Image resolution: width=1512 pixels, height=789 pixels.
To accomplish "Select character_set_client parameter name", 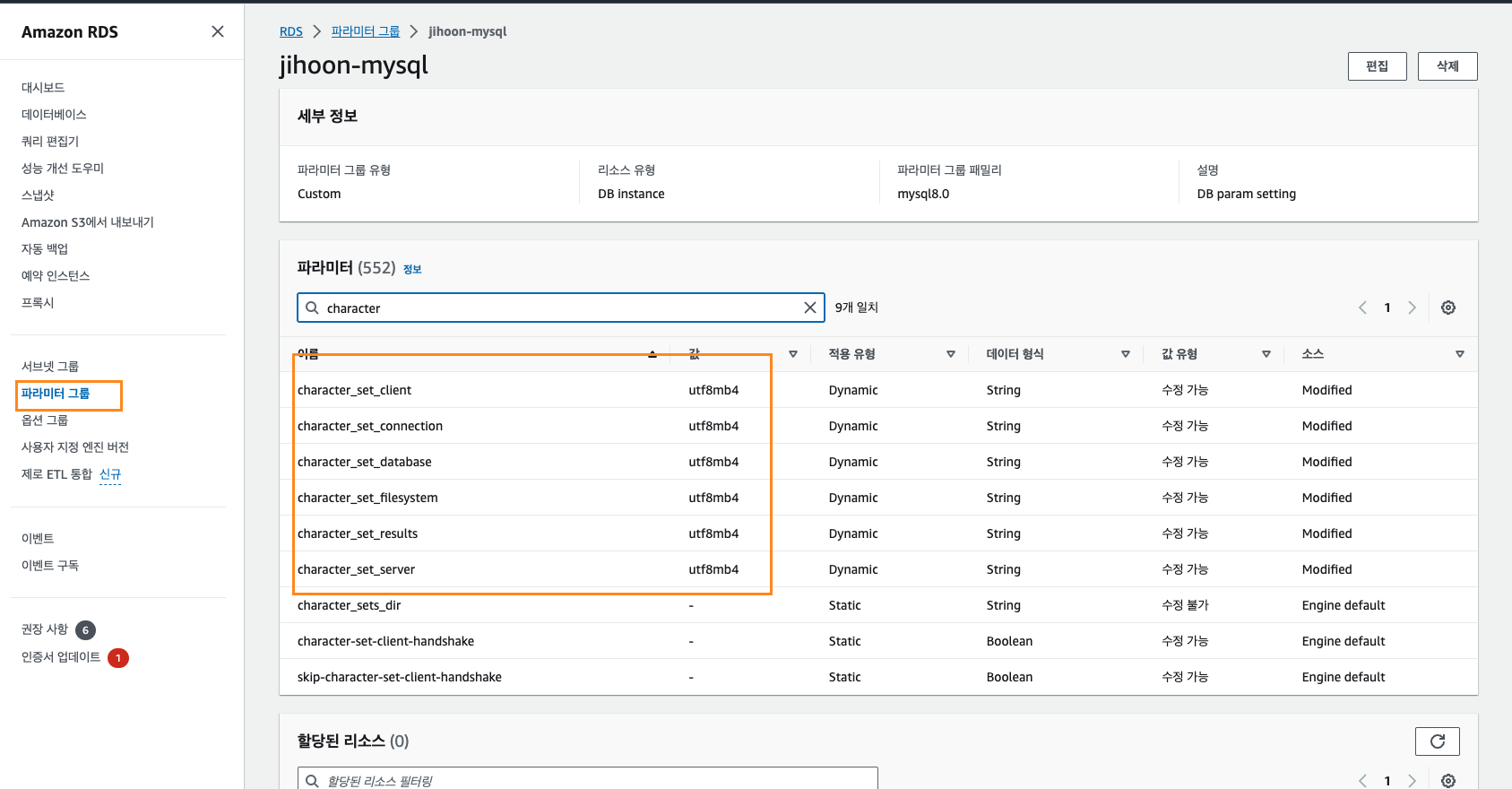I will [354, 390].
